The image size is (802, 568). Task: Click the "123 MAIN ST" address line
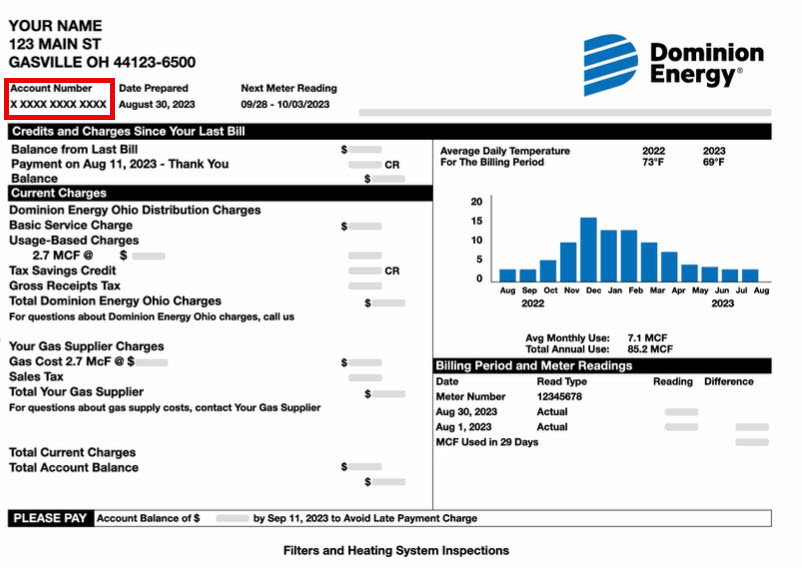point(55,44)
